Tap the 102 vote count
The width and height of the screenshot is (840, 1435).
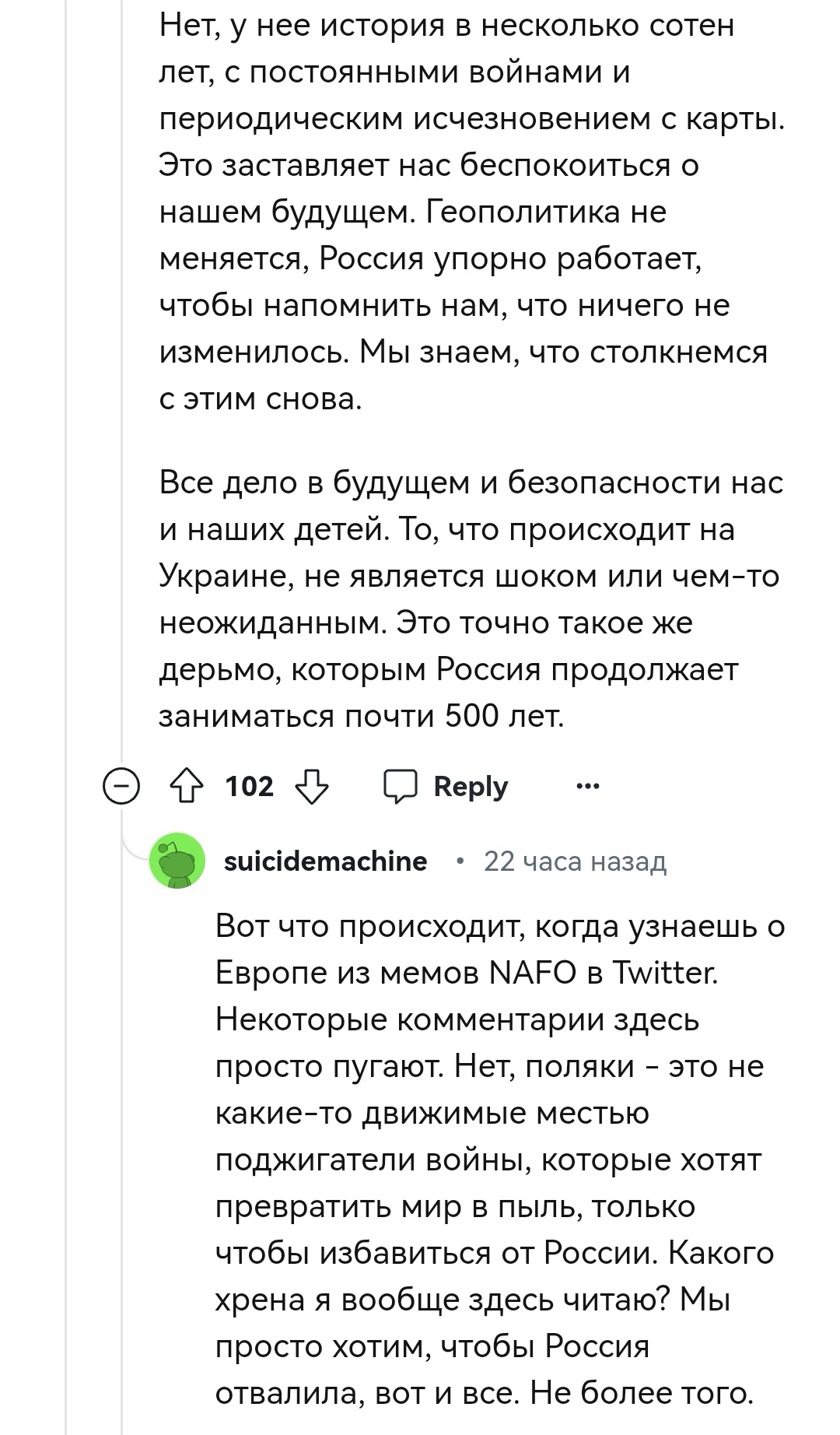click(x=250, y=787)
